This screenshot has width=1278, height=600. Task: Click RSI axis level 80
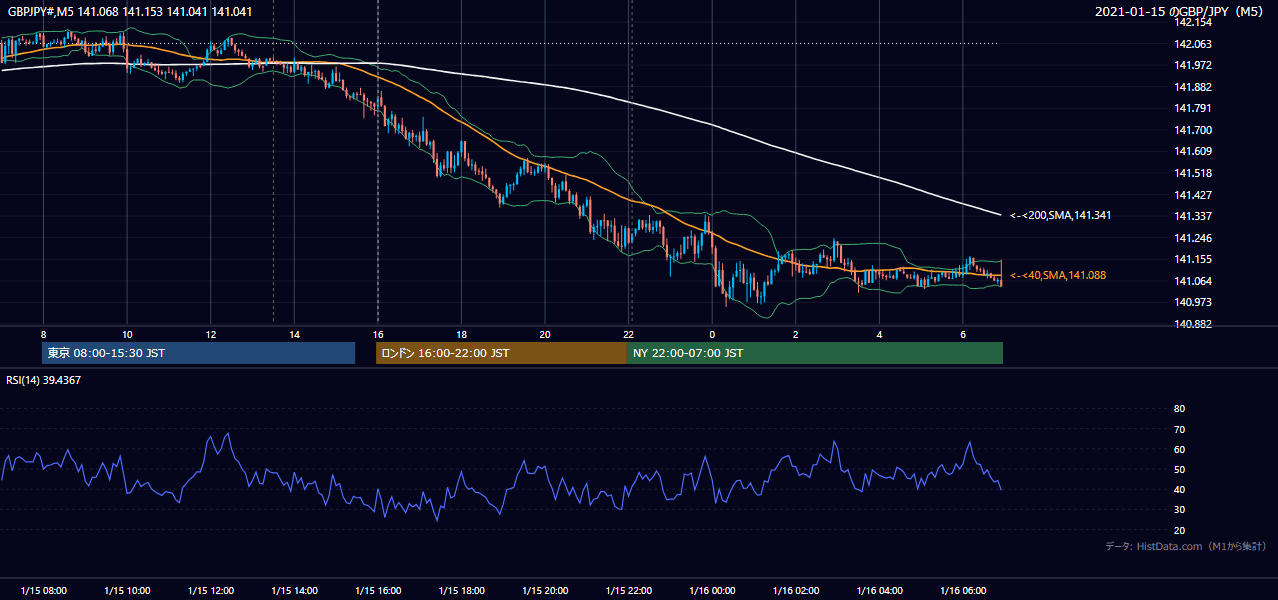coord(1179,409)
